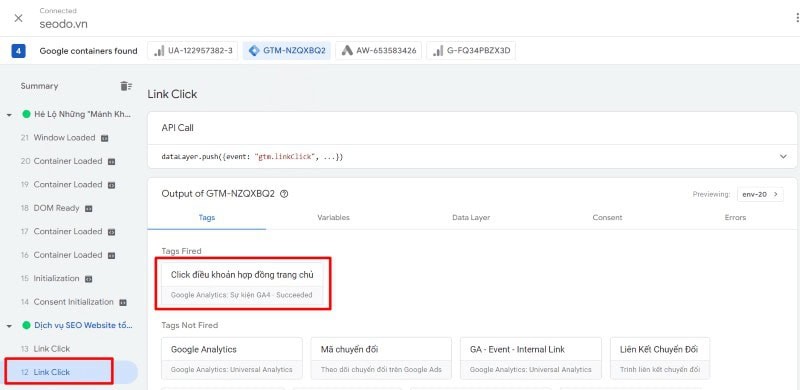Screen dimensions: 800x390
Task: Click the Link Click event heading
Action: point(172,94)
